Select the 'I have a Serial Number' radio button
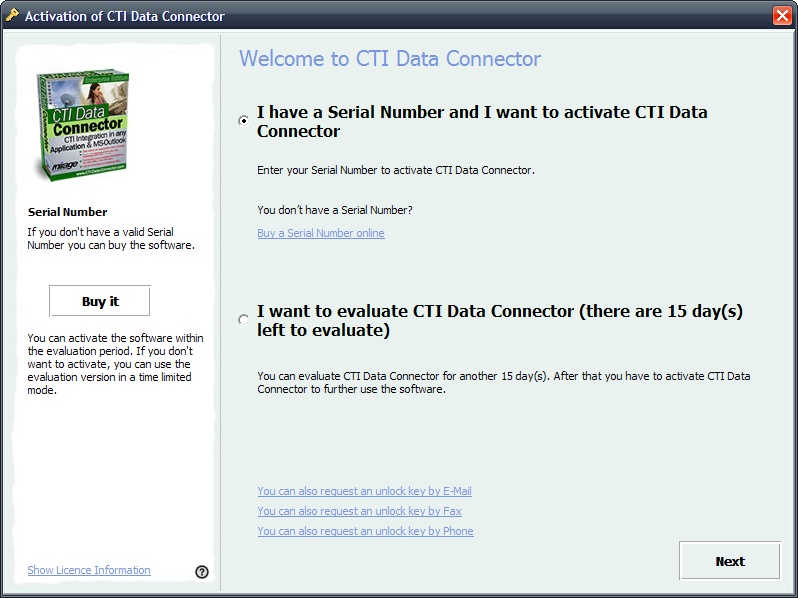Screen dimensions: 798x598 point(244,121)
